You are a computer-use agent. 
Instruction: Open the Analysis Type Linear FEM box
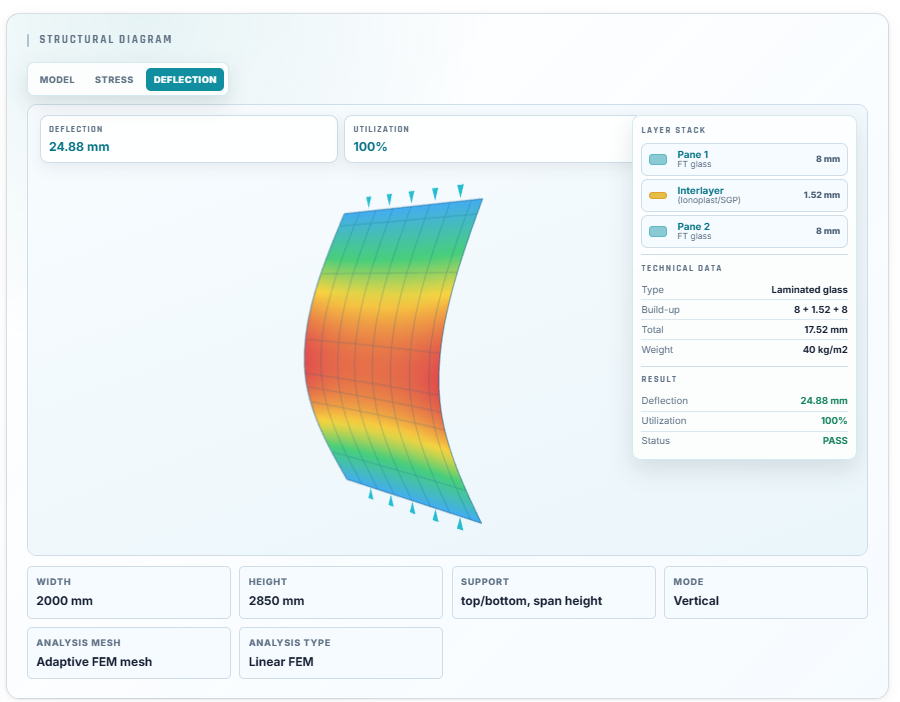[x=341, y=653]
